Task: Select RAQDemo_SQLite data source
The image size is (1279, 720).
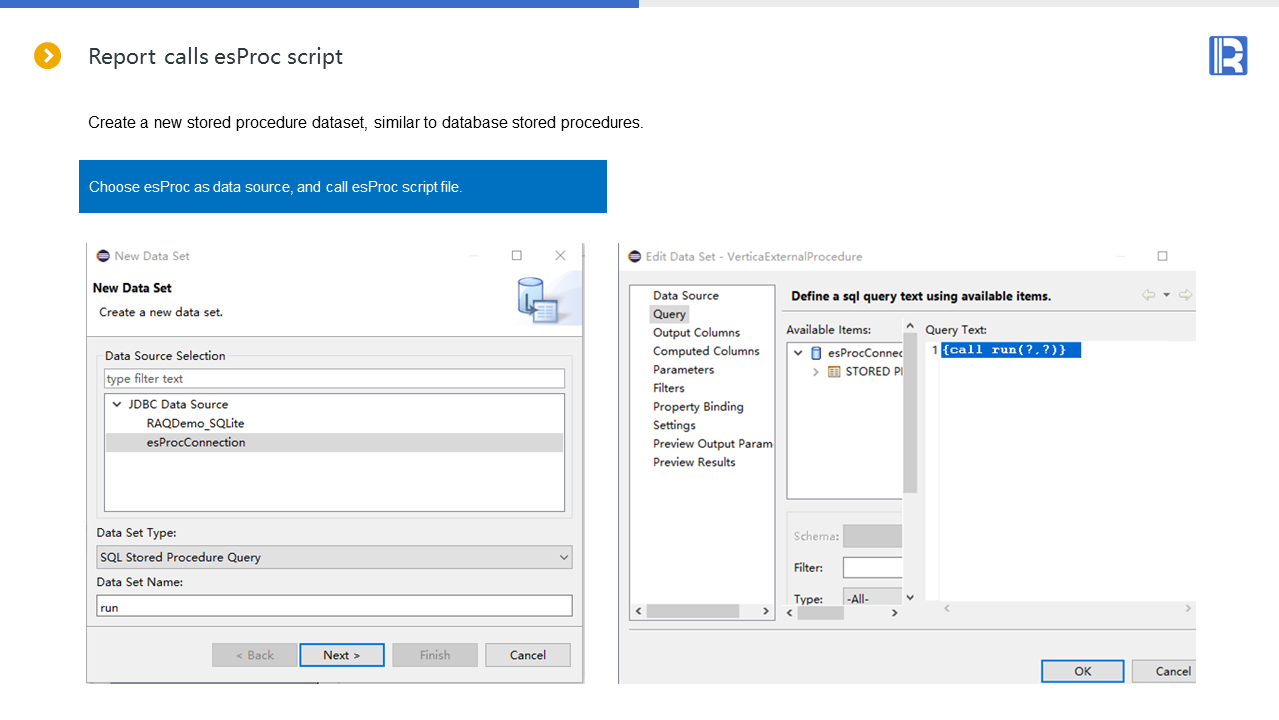Action: click(195, 424)
